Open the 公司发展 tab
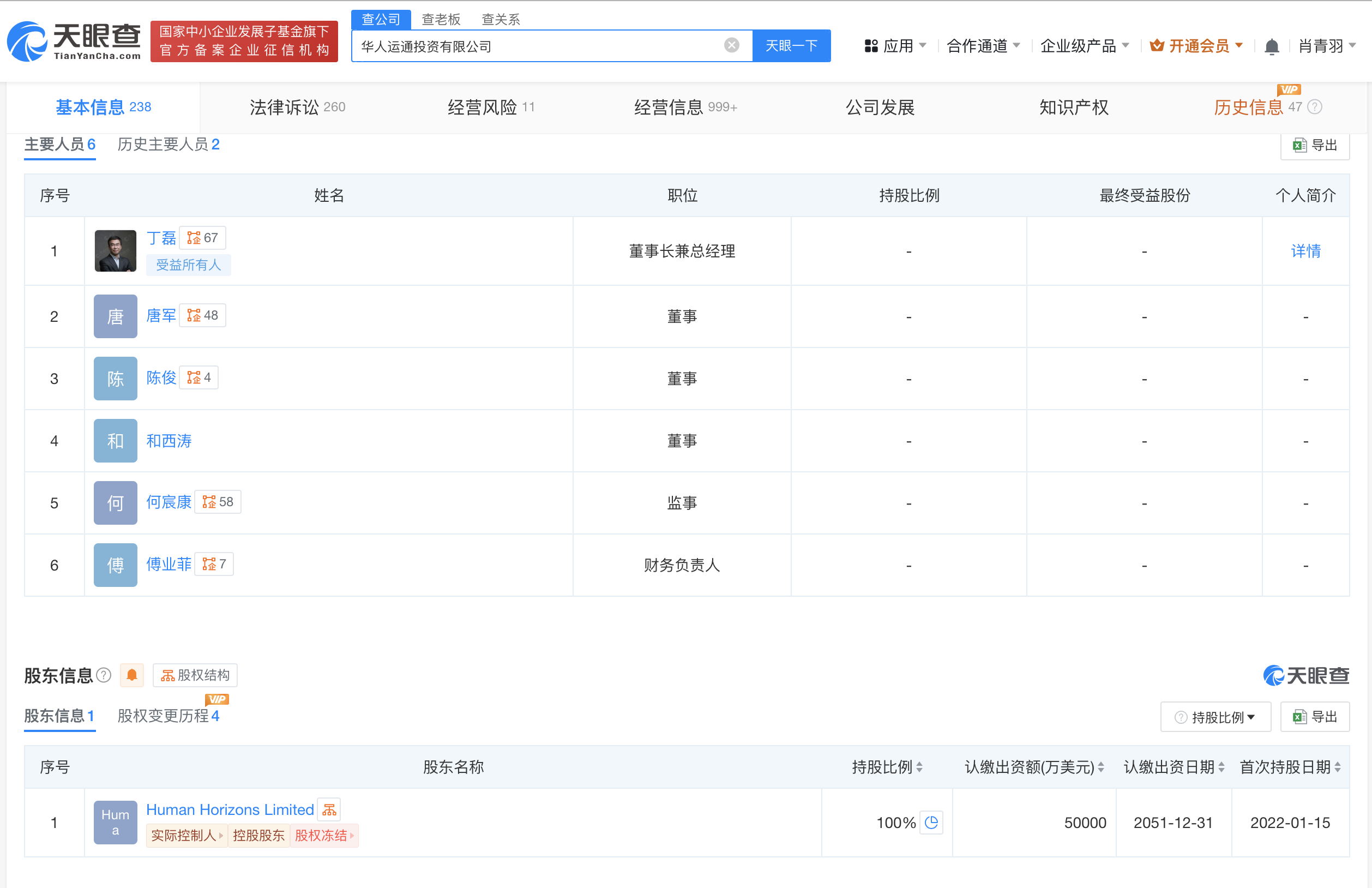This screenshot has height=888, width=1372. [x=880, y=107]
